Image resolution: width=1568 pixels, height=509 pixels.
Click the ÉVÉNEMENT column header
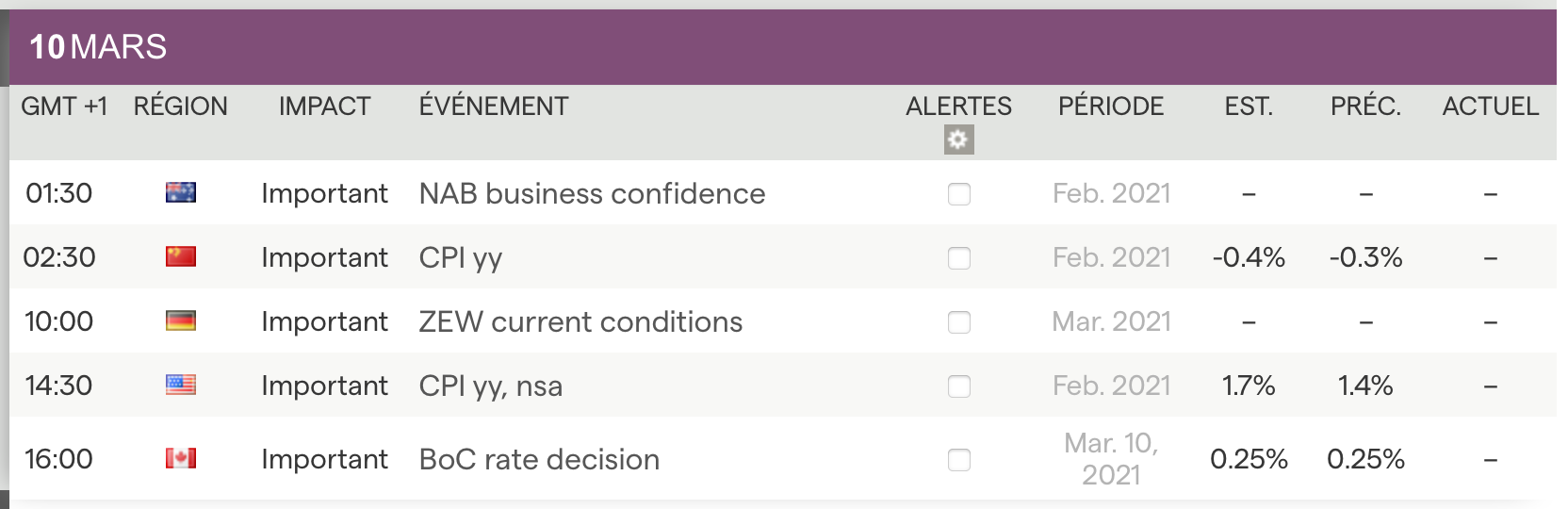(494, 107)
